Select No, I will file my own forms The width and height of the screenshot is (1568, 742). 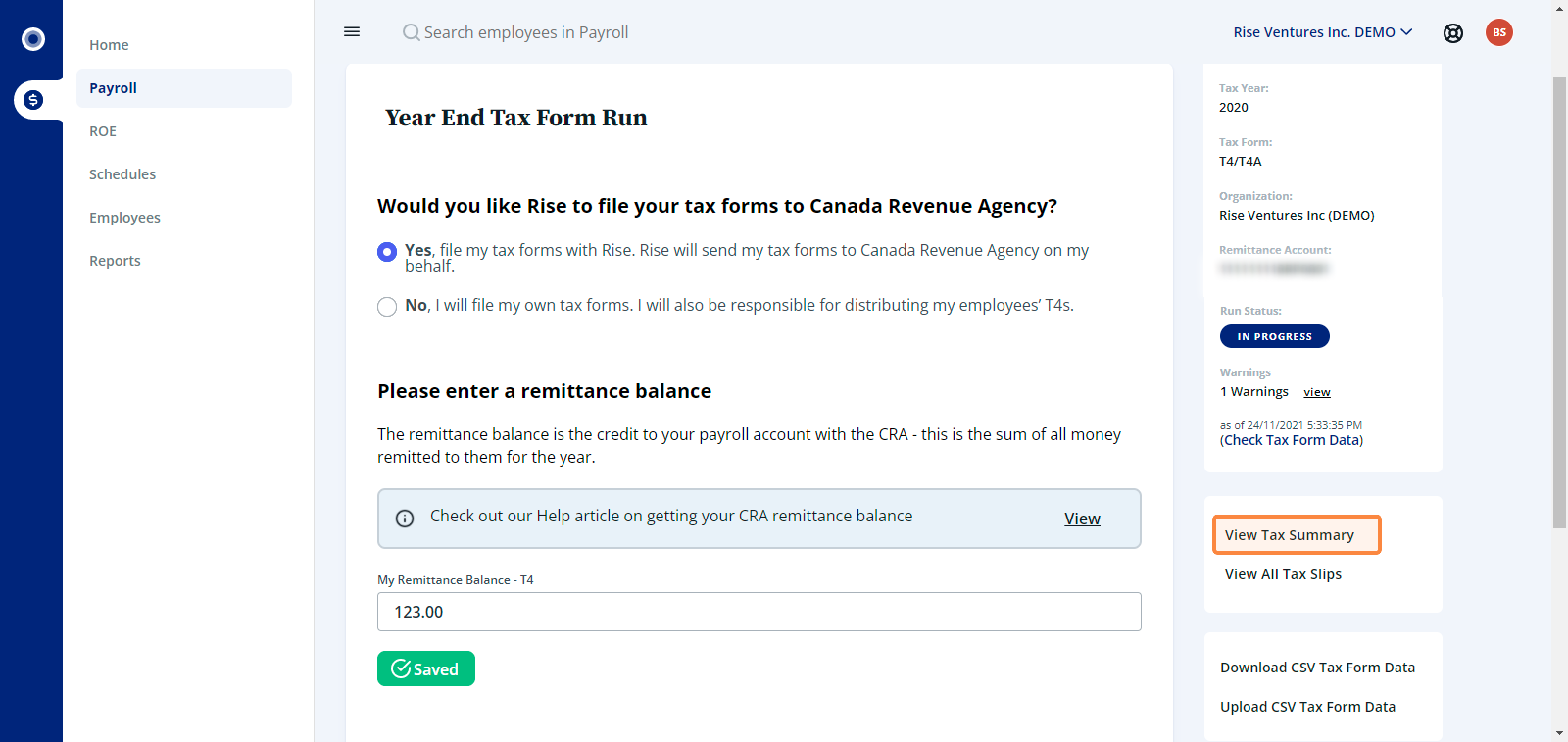pyautogui.click(x=387, y=306)
